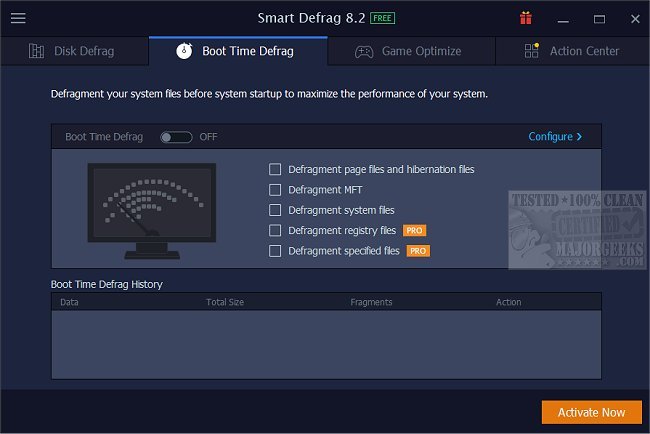Click the Game Optimize gamepad icon
The image size is (650, 434).
(x=365, y=51)
